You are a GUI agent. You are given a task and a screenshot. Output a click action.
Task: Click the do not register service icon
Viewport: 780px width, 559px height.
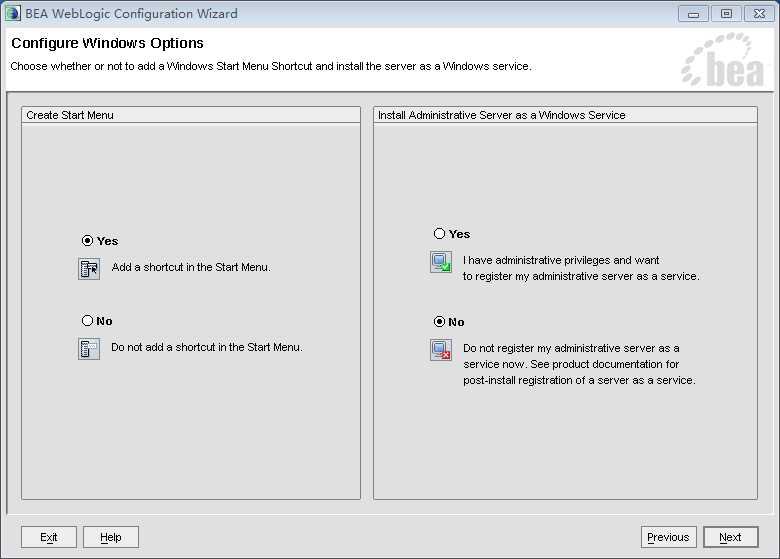coord(441,350)
